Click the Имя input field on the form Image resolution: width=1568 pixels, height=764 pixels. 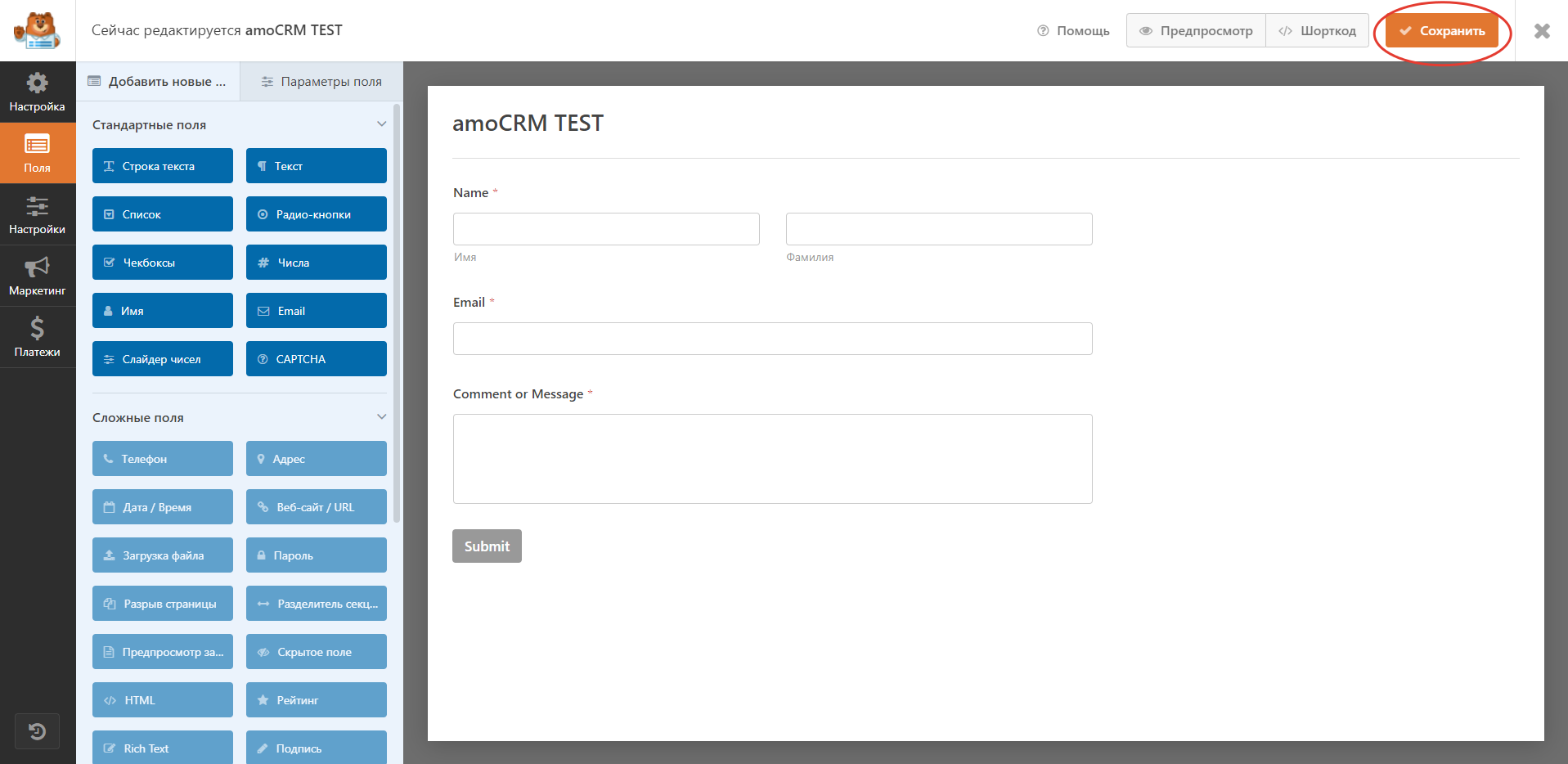[x=605, y=229]
